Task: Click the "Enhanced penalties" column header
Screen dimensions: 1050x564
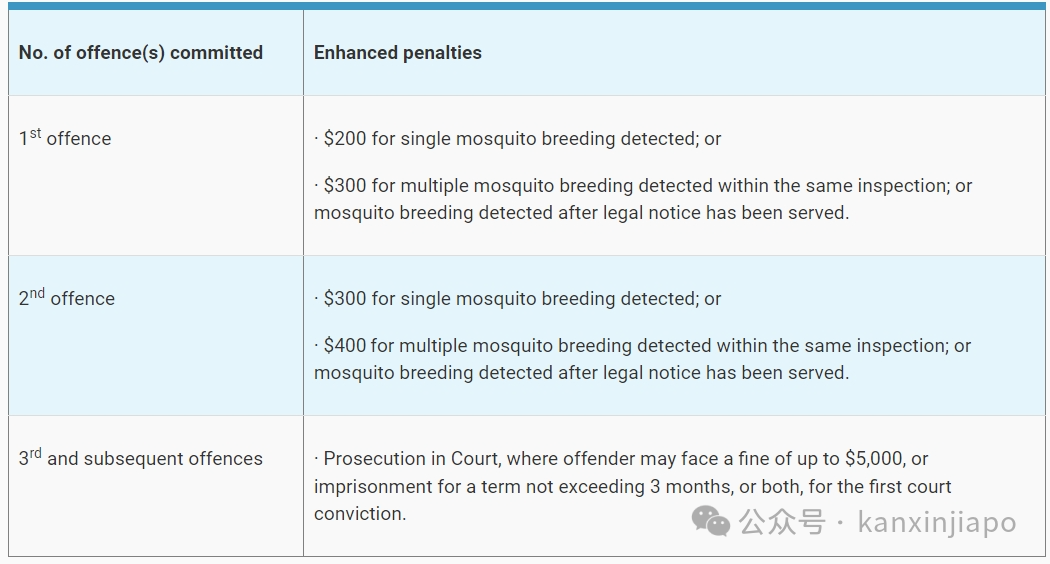Action: pyautogui.click(x=398, y=53)
